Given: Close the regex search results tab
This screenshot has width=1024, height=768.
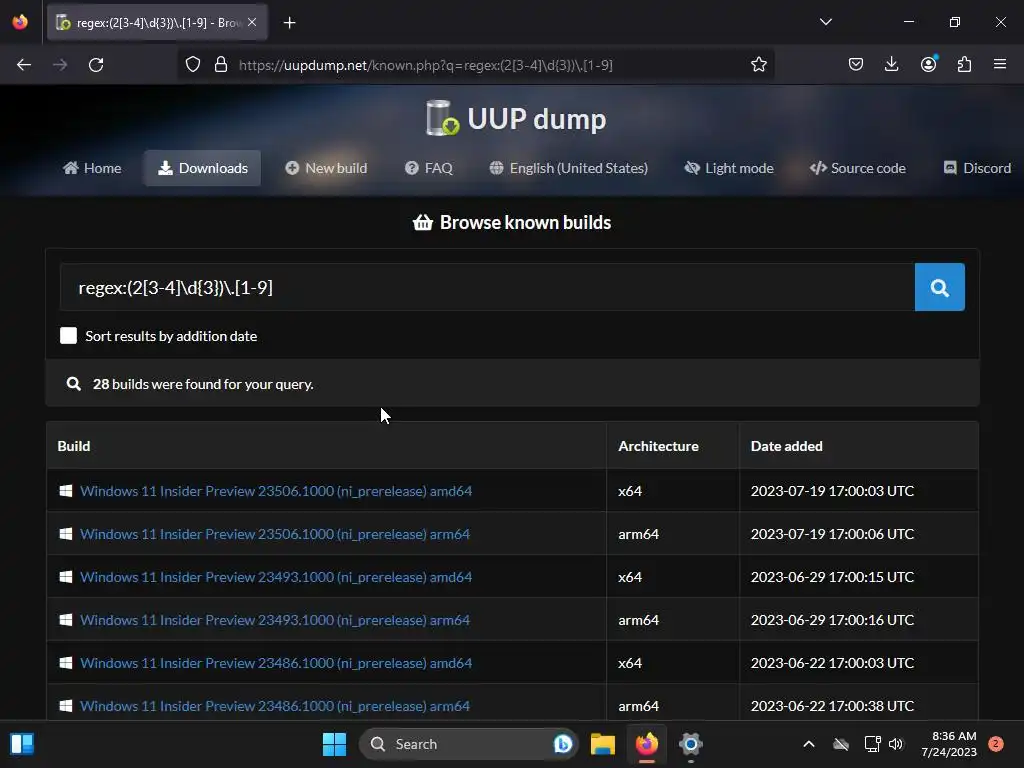Looking at the screenshot, I should click(252, 22).
